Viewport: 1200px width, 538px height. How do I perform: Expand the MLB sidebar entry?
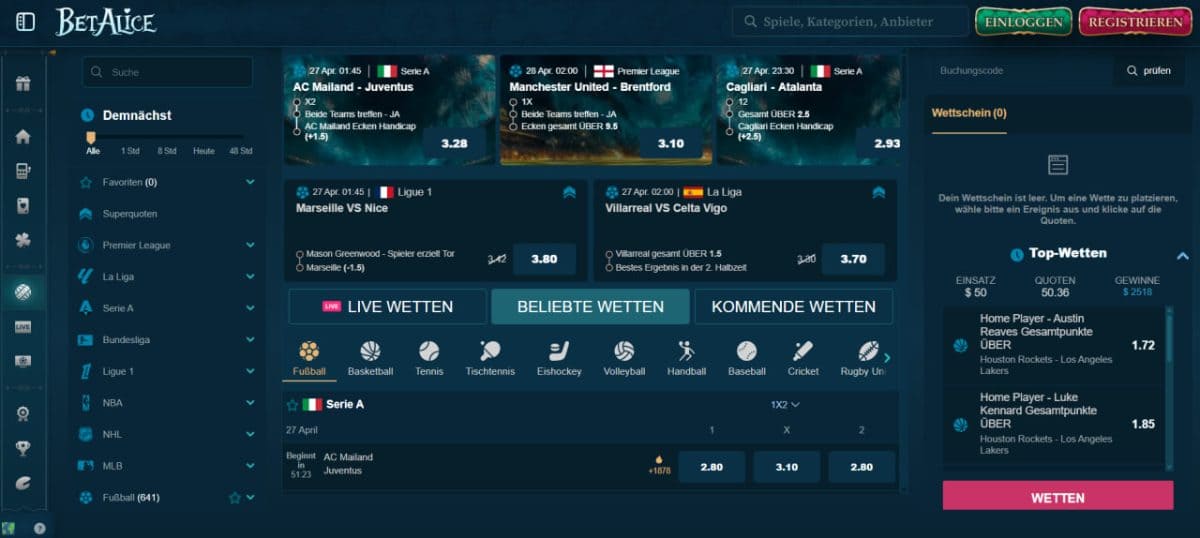coord(250,466)
